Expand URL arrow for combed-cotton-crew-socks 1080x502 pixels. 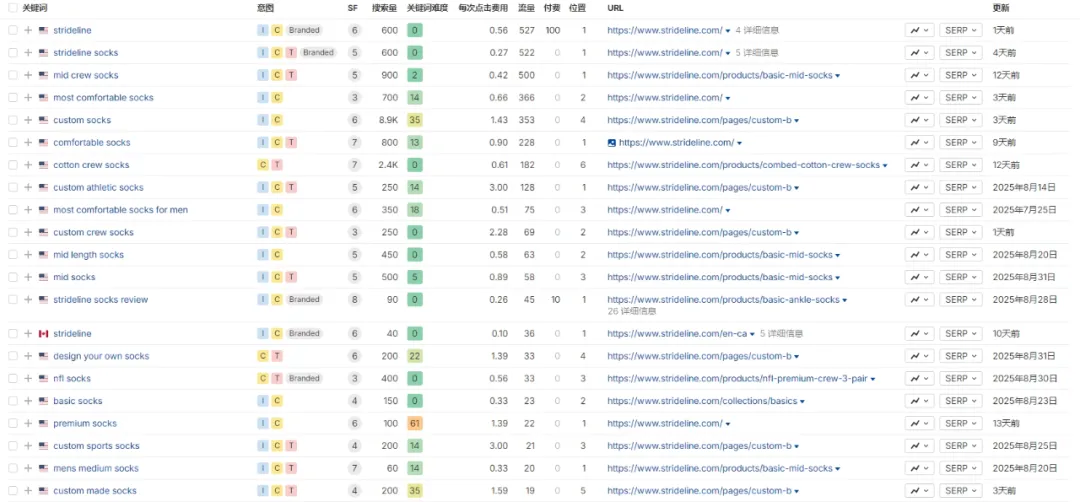[885, 165]
